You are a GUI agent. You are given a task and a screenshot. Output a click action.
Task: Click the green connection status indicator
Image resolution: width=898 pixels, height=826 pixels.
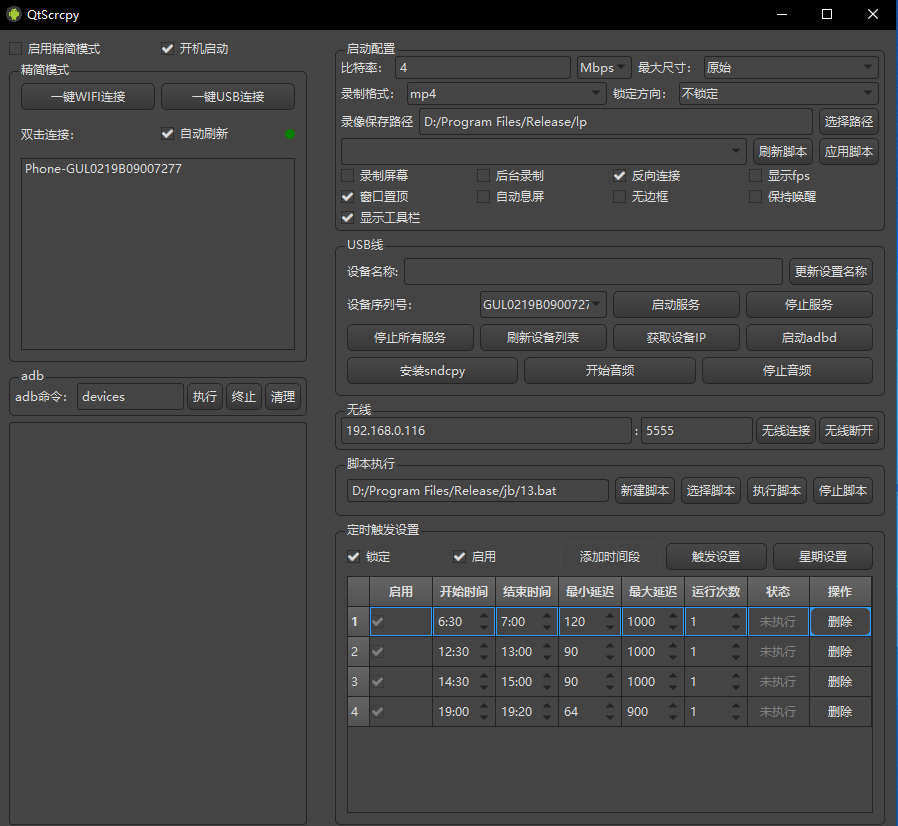(290, 134)
